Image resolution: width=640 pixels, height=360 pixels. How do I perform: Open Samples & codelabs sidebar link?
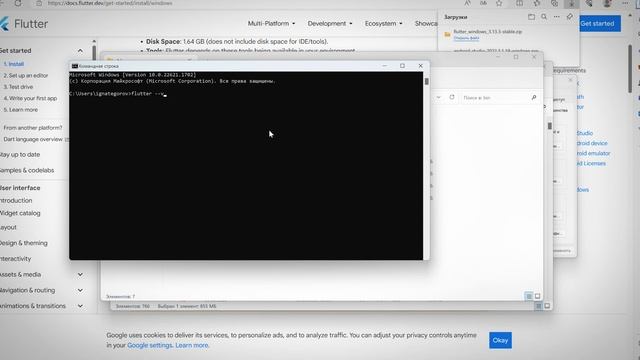(x=27, y=170)
